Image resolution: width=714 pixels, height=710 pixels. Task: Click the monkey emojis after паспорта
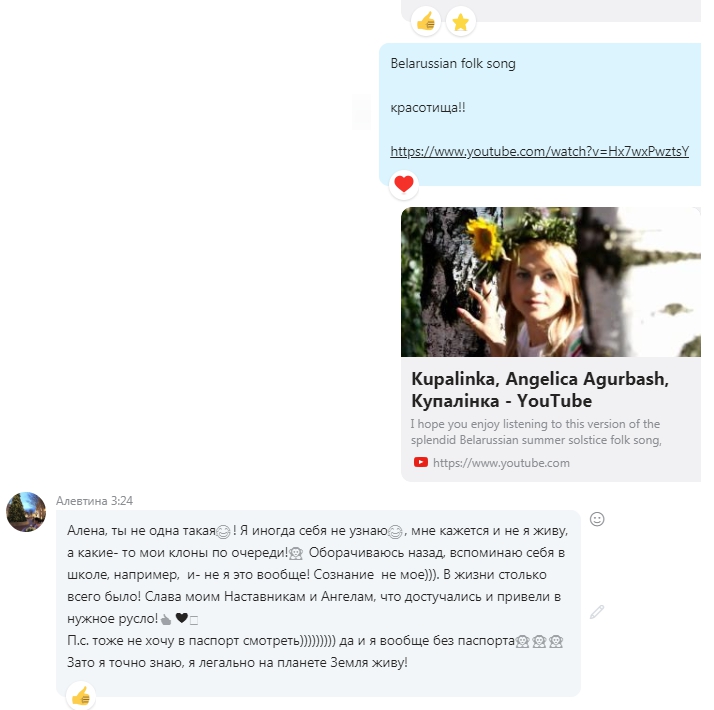click(539, 641)
